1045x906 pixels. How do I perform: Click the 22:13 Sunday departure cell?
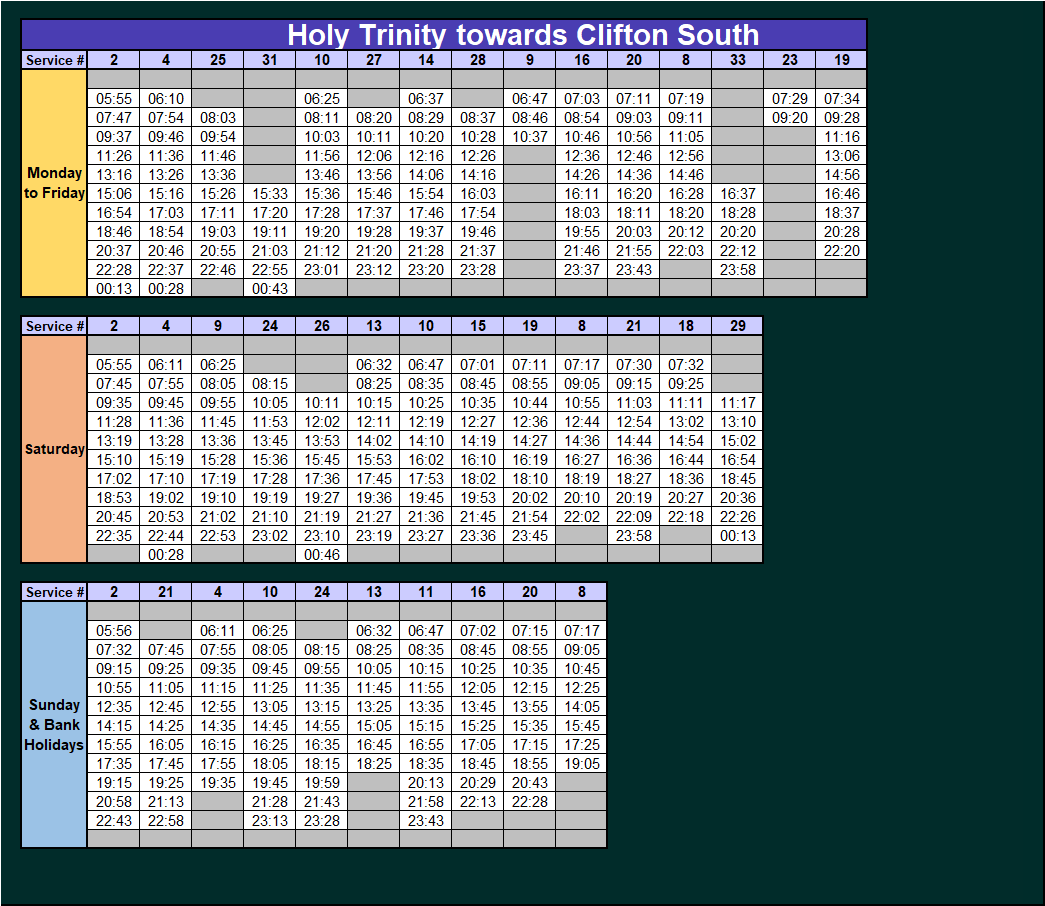coord(478,802)
